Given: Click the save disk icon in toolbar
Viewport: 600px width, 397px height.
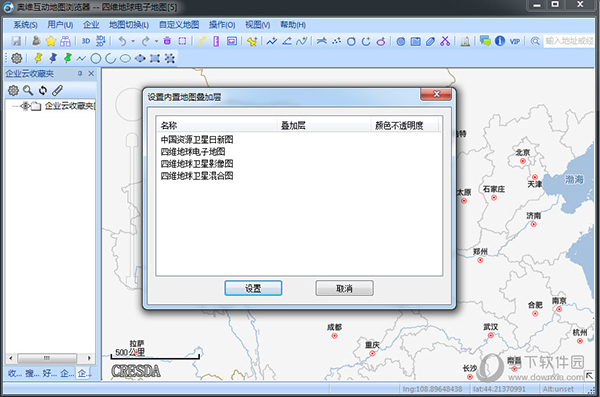Looking at the screenshot, I should tap(16, 41).
